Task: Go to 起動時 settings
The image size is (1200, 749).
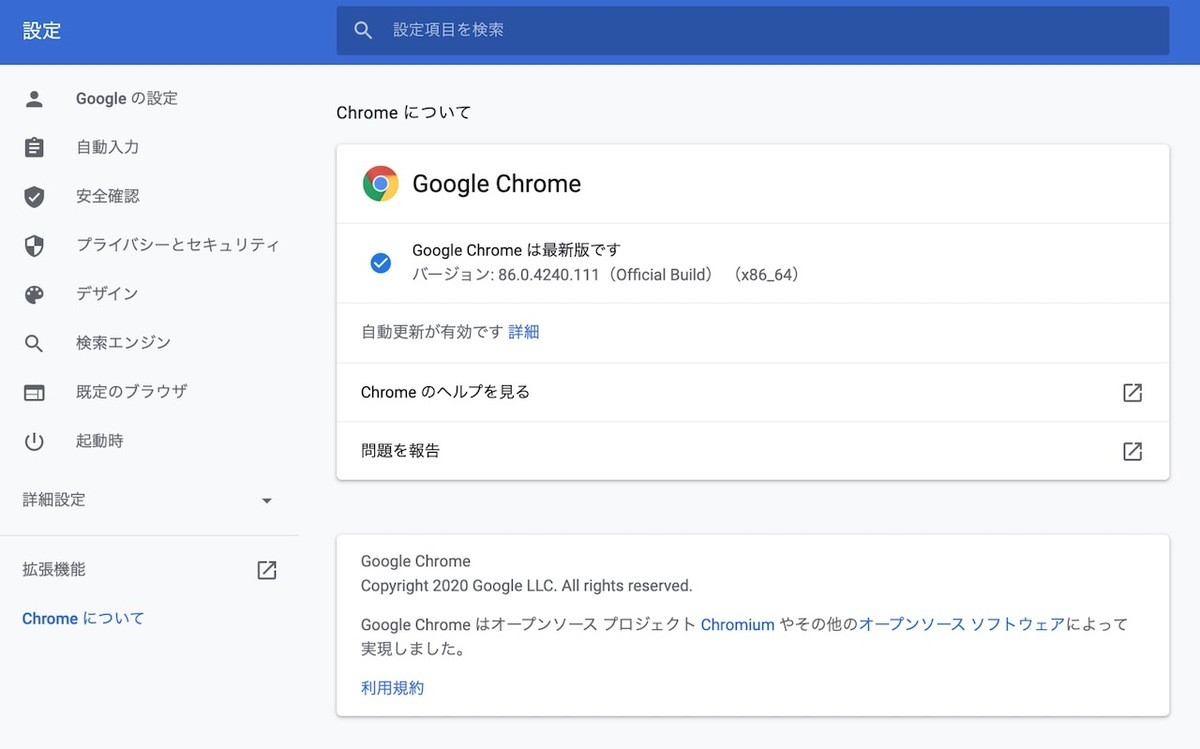Action: pos(100,441)
